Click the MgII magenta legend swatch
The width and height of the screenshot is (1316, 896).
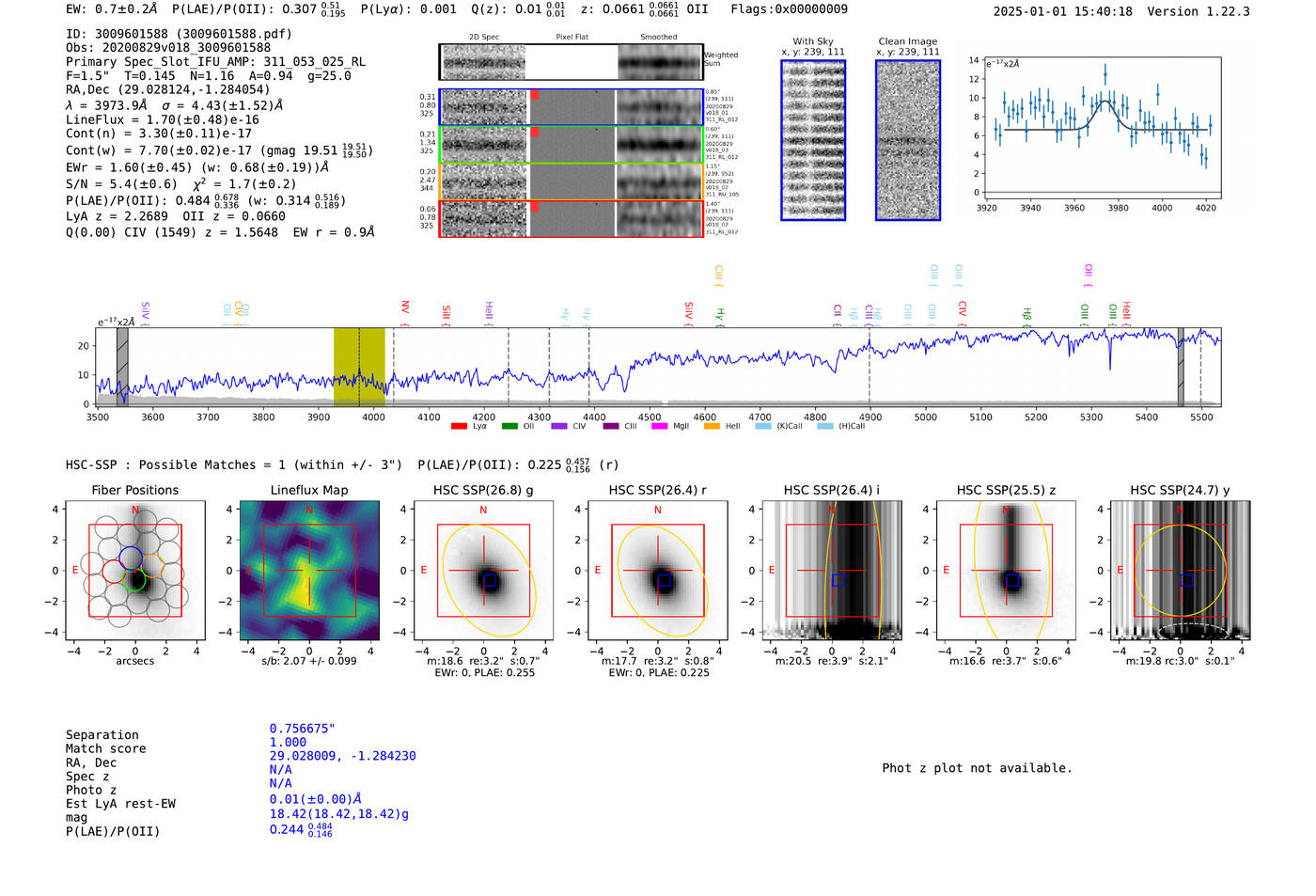pyautogui.click(x=660, y=426)
